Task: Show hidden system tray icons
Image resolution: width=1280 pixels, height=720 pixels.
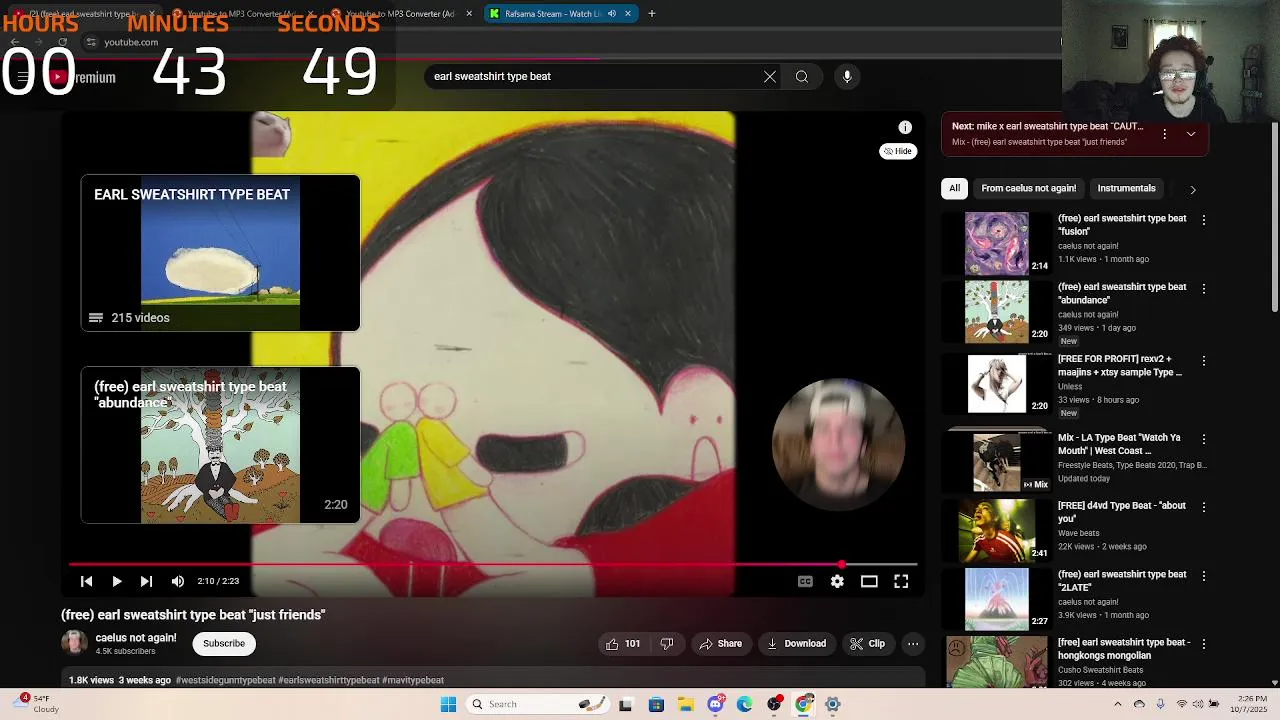Action: tap(1118, 704)
